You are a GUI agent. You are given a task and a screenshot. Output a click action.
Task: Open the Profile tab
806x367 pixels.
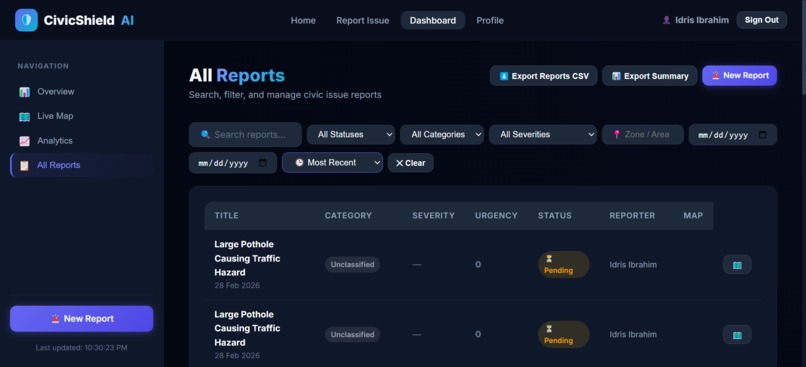coord(490,21)
